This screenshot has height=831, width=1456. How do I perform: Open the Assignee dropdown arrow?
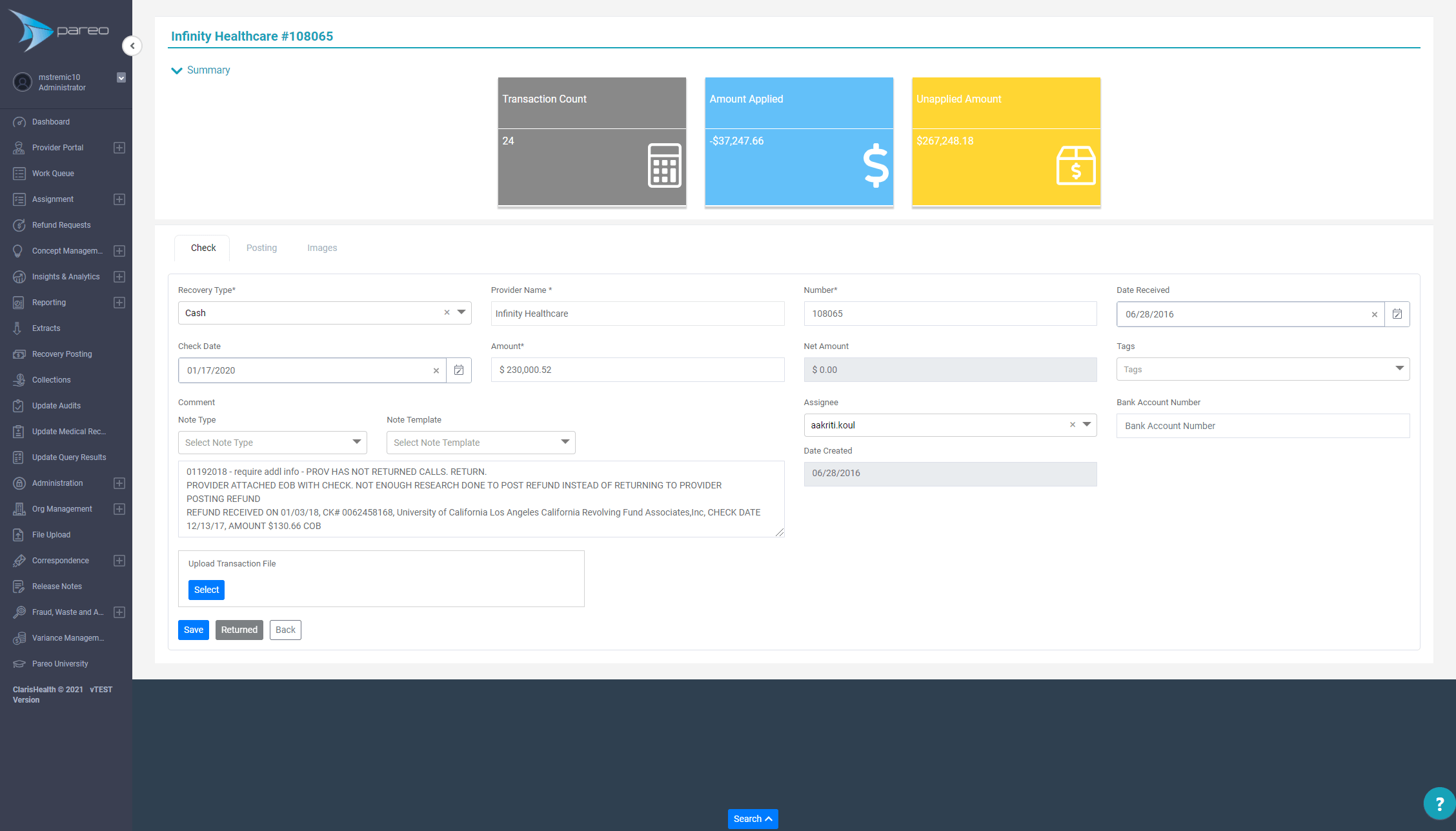pyautogui.click(x=1087, y=425)
